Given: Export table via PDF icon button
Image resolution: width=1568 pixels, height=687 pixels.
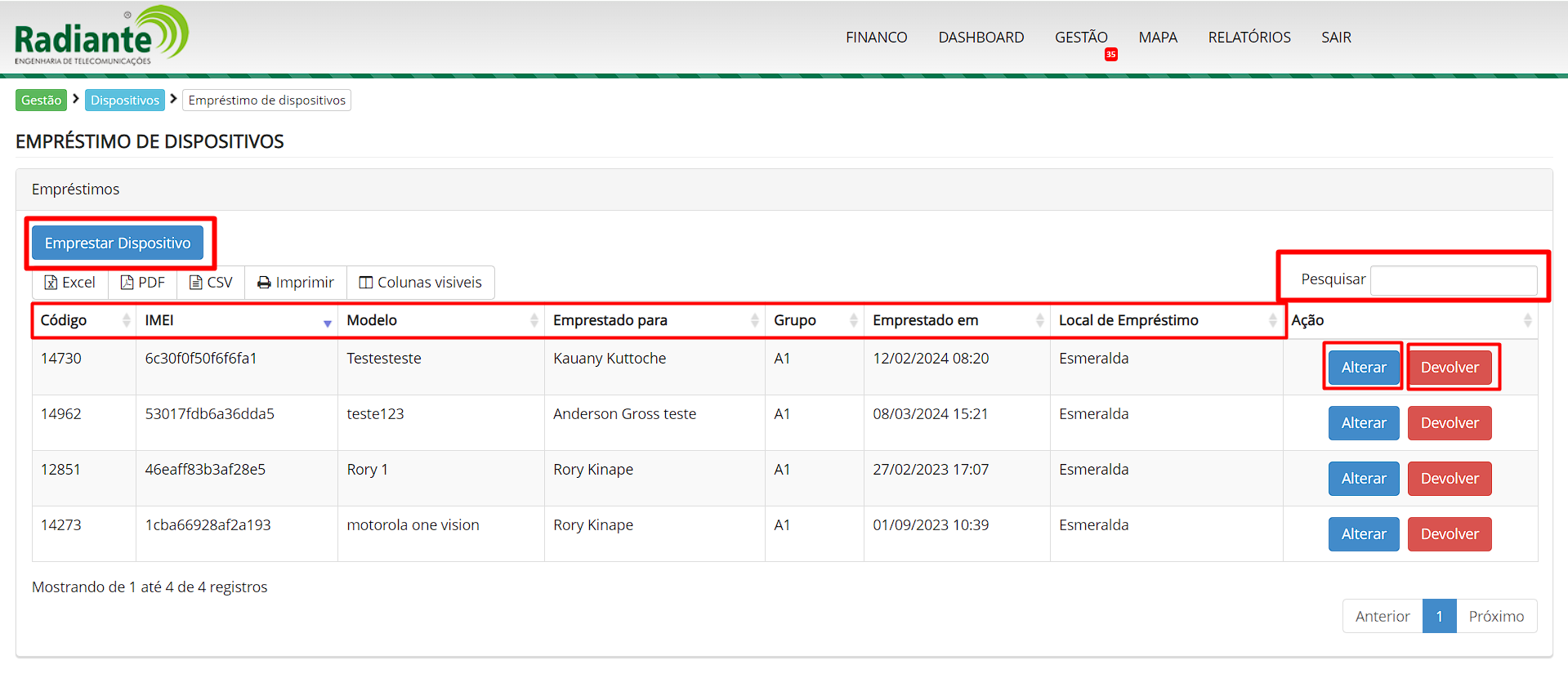Looking at the screenshot, I should (143, 283).
